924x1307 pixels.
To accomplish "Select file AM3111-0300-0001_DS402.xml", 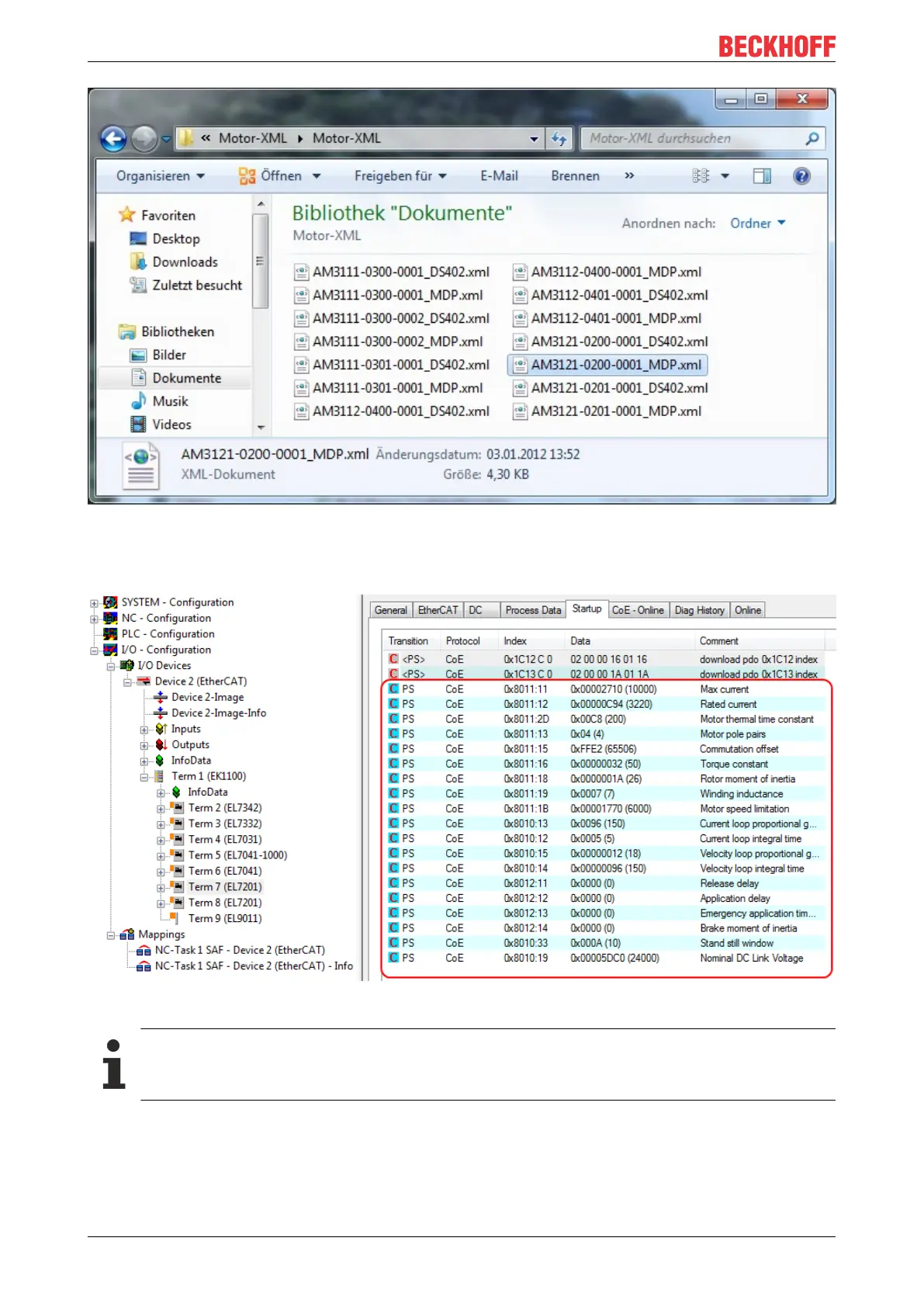I will pos(392,272).
